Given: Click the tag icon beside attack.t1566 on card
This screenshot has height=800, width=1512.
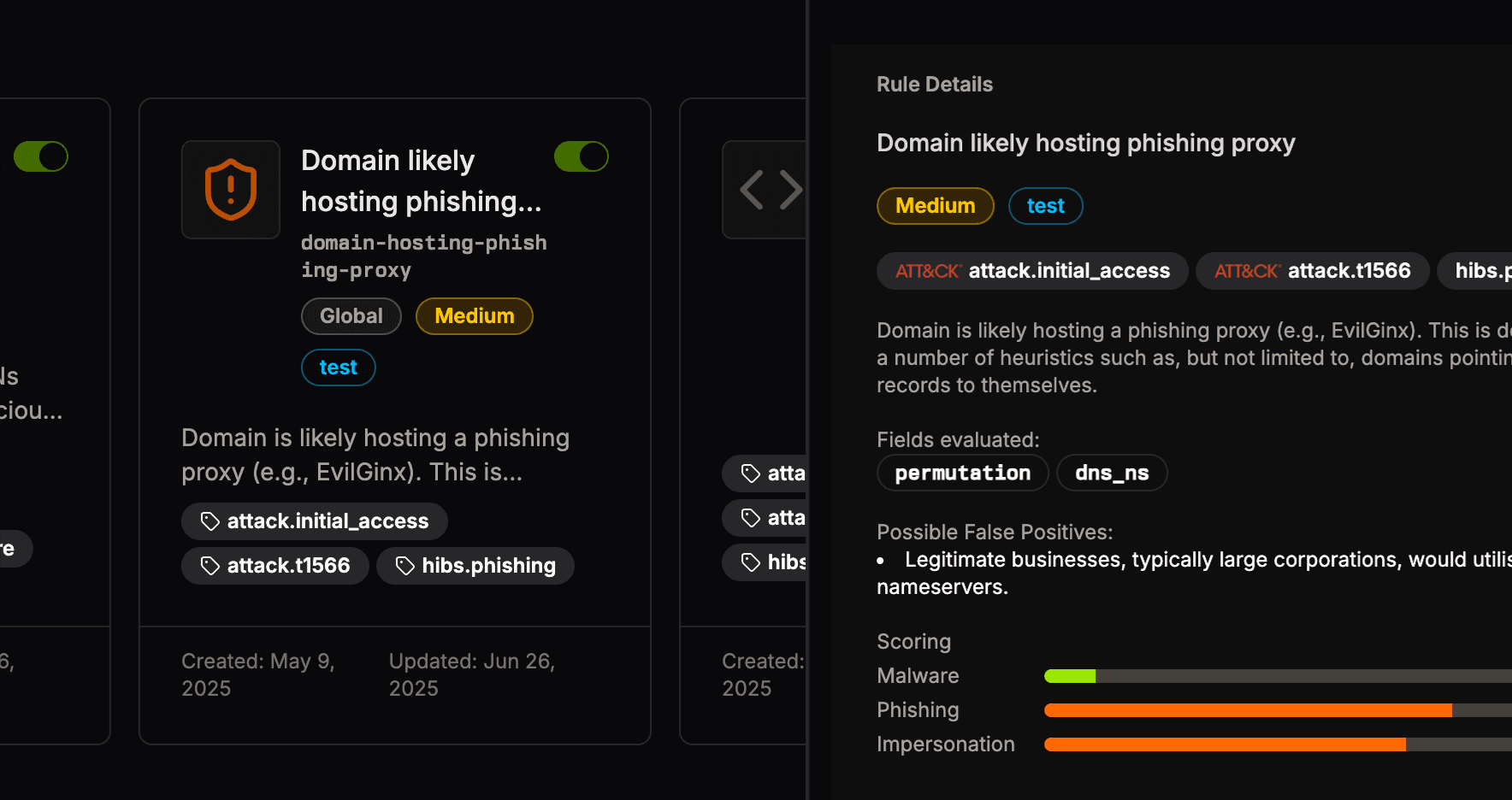Looking at the screenshot, I should tap(210, 566).
